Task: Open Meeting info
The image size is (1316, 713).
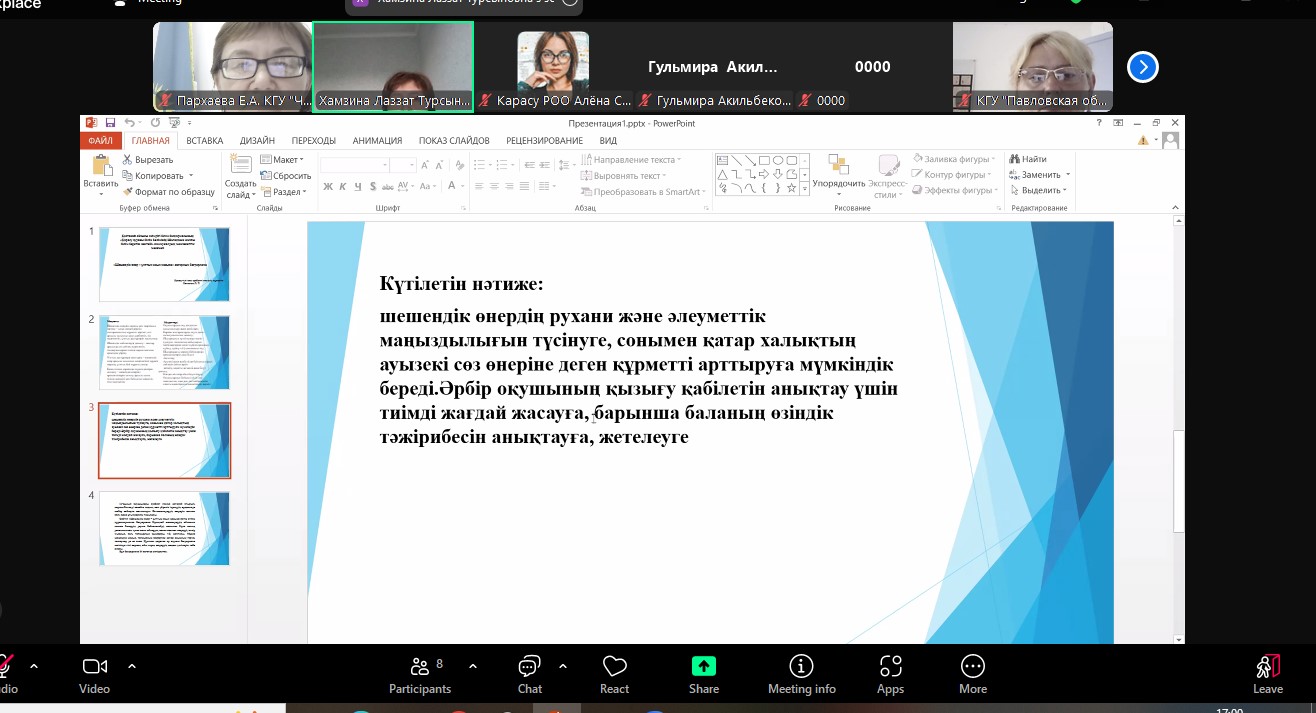Action: pyautogui.click(x=801, y=666)
